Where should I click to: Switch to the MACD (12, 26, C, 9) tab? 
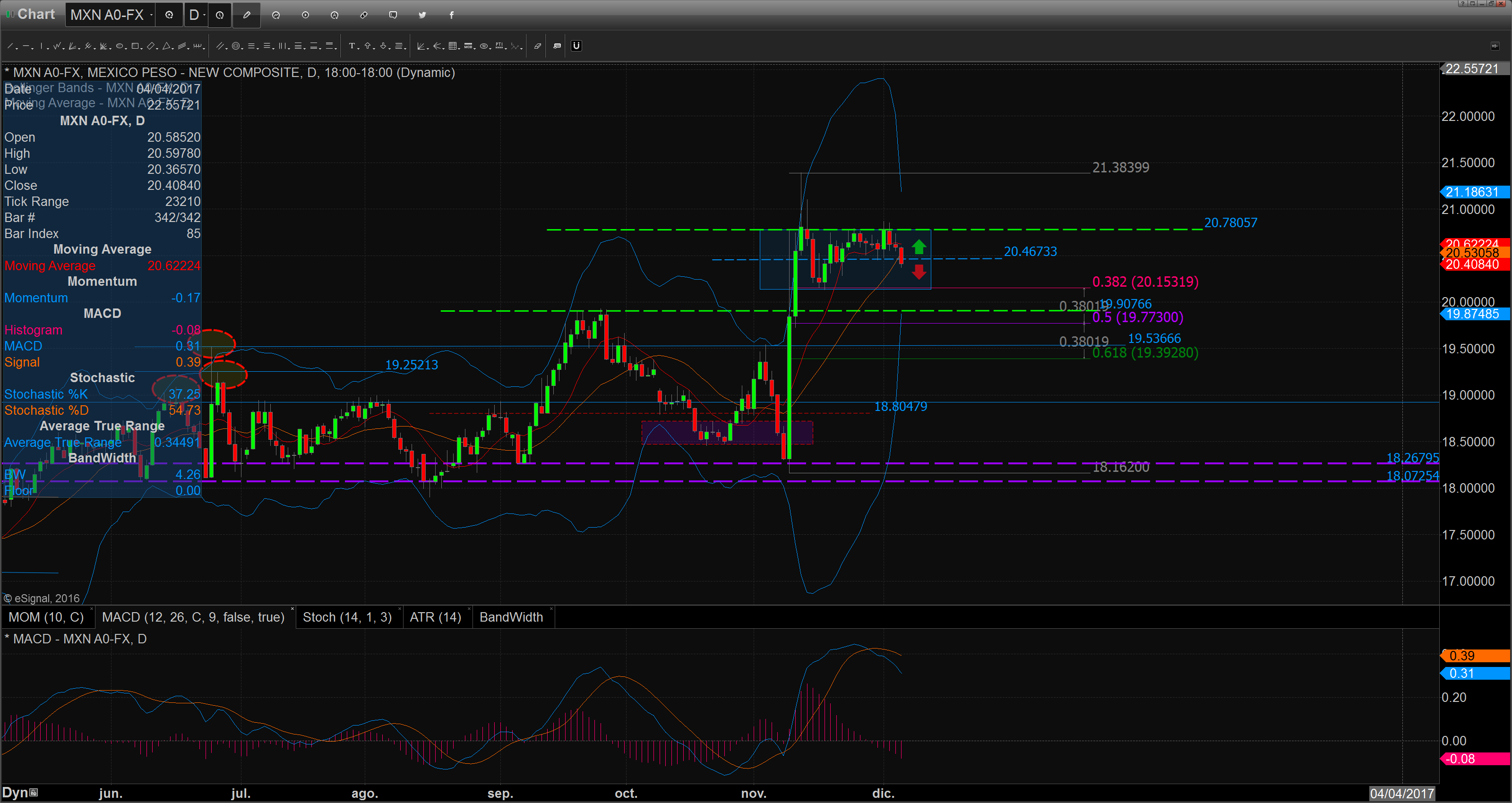tap(193, 617)
